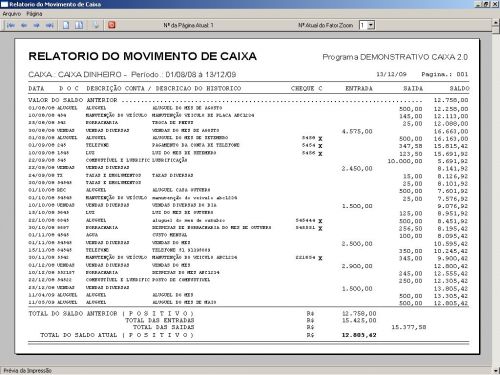
Task: Click the saida value 10.000,00
Action: (x=405, y=161)
